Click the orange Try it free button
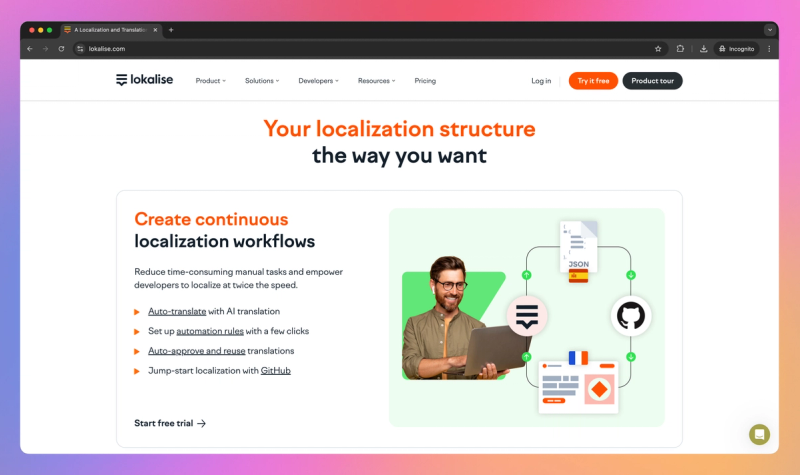The image size is (800, 475). click(593, 81)
